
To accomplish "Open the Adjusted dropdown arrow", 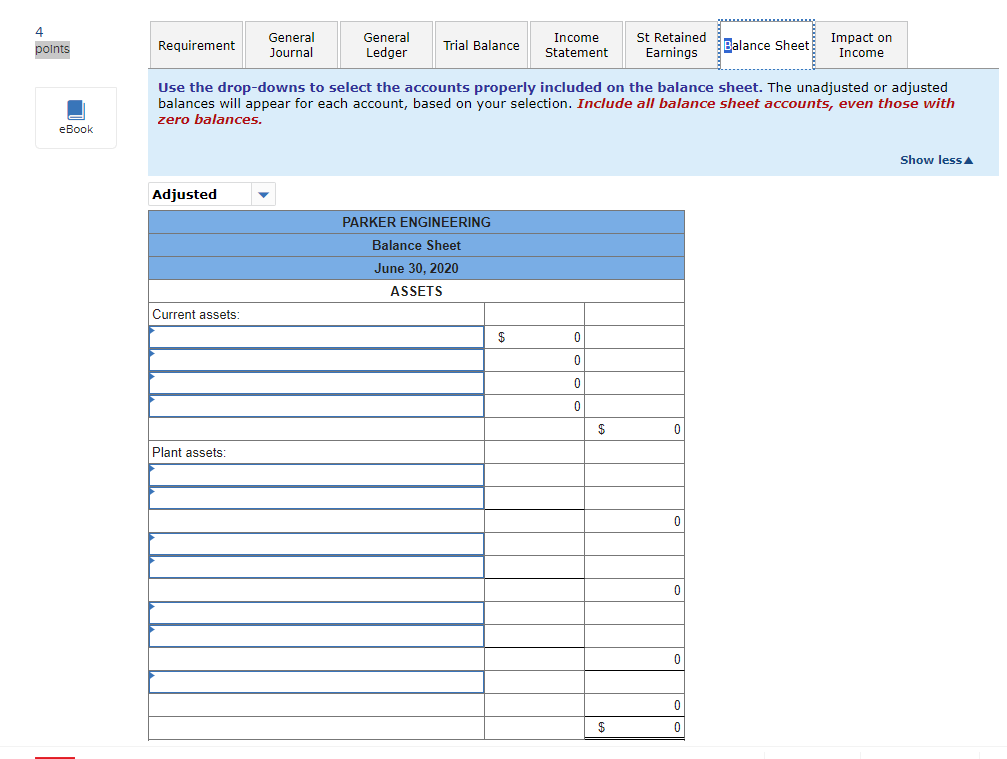I will click(263, 195).
